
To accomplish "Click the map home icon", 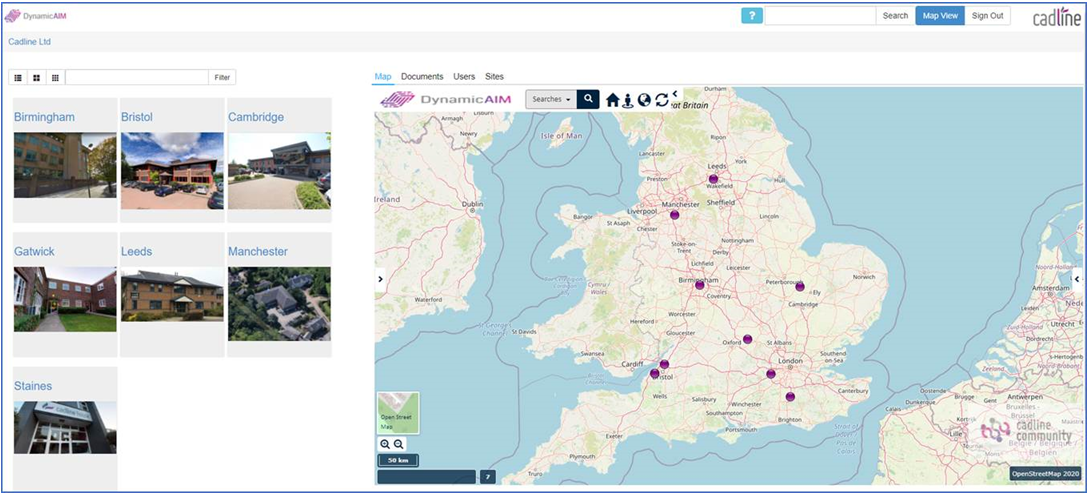I will pyautogui.click(x=612, y=100).
